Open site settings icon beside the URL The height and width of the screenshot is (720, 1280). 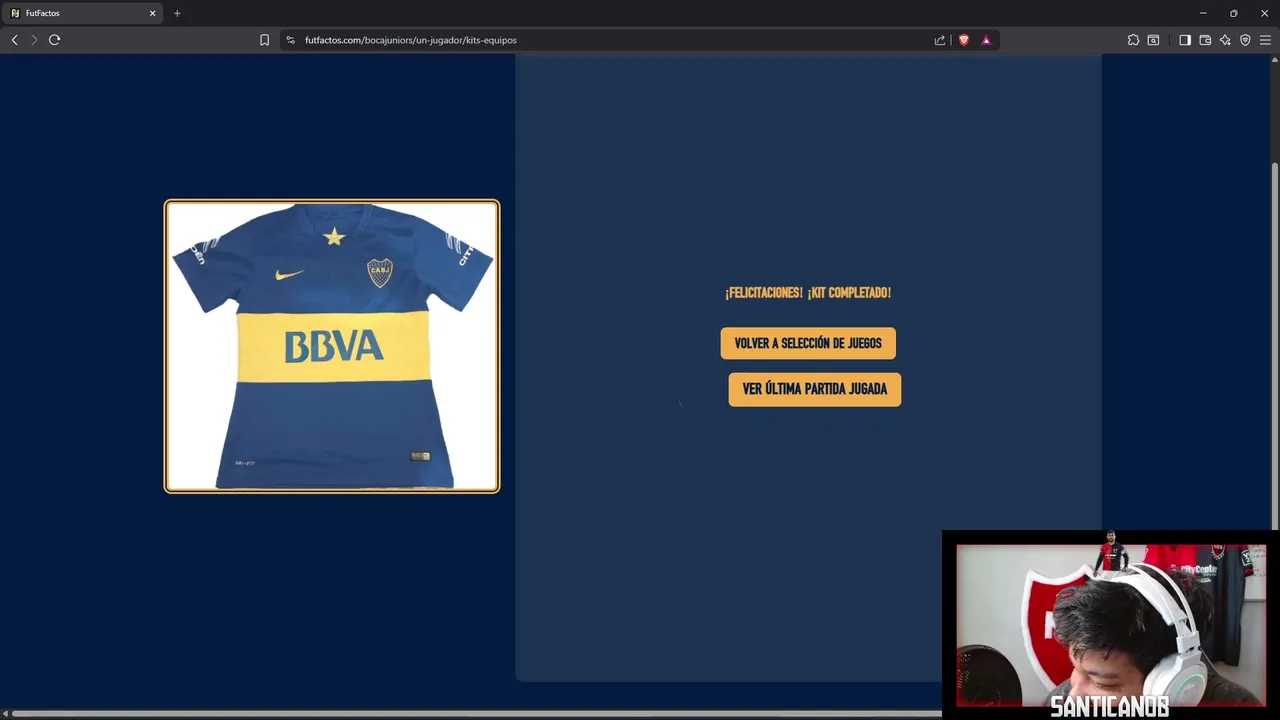(290, 40)
